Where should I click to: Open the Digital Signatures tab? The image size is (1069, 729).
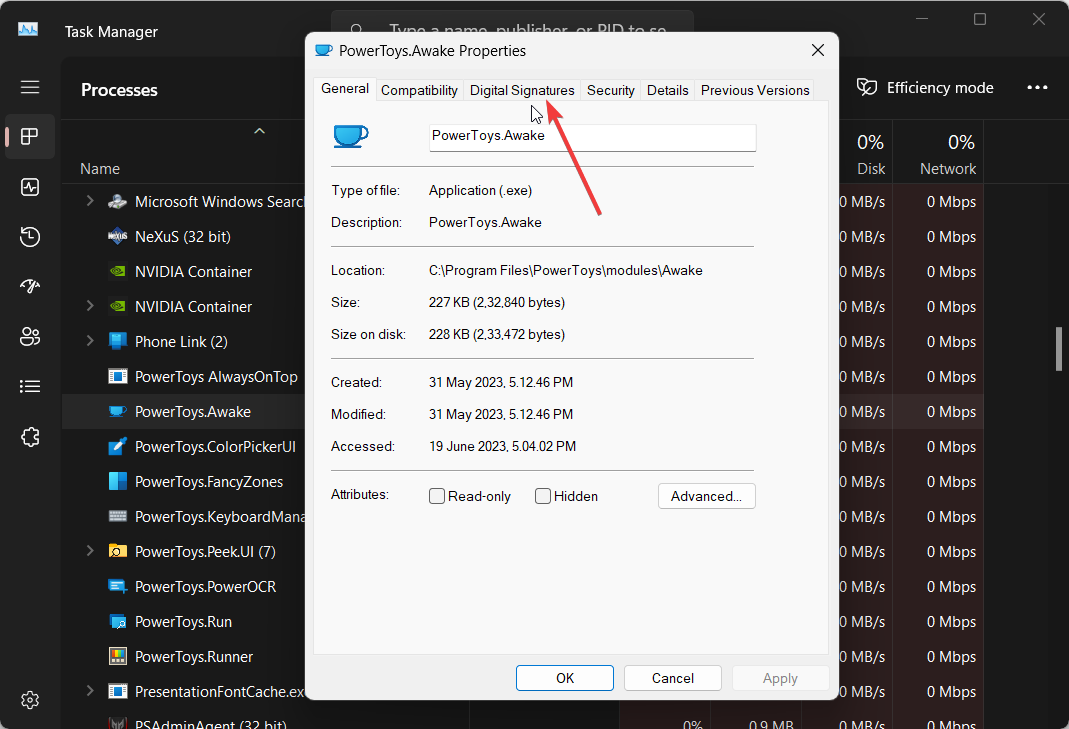522,90
